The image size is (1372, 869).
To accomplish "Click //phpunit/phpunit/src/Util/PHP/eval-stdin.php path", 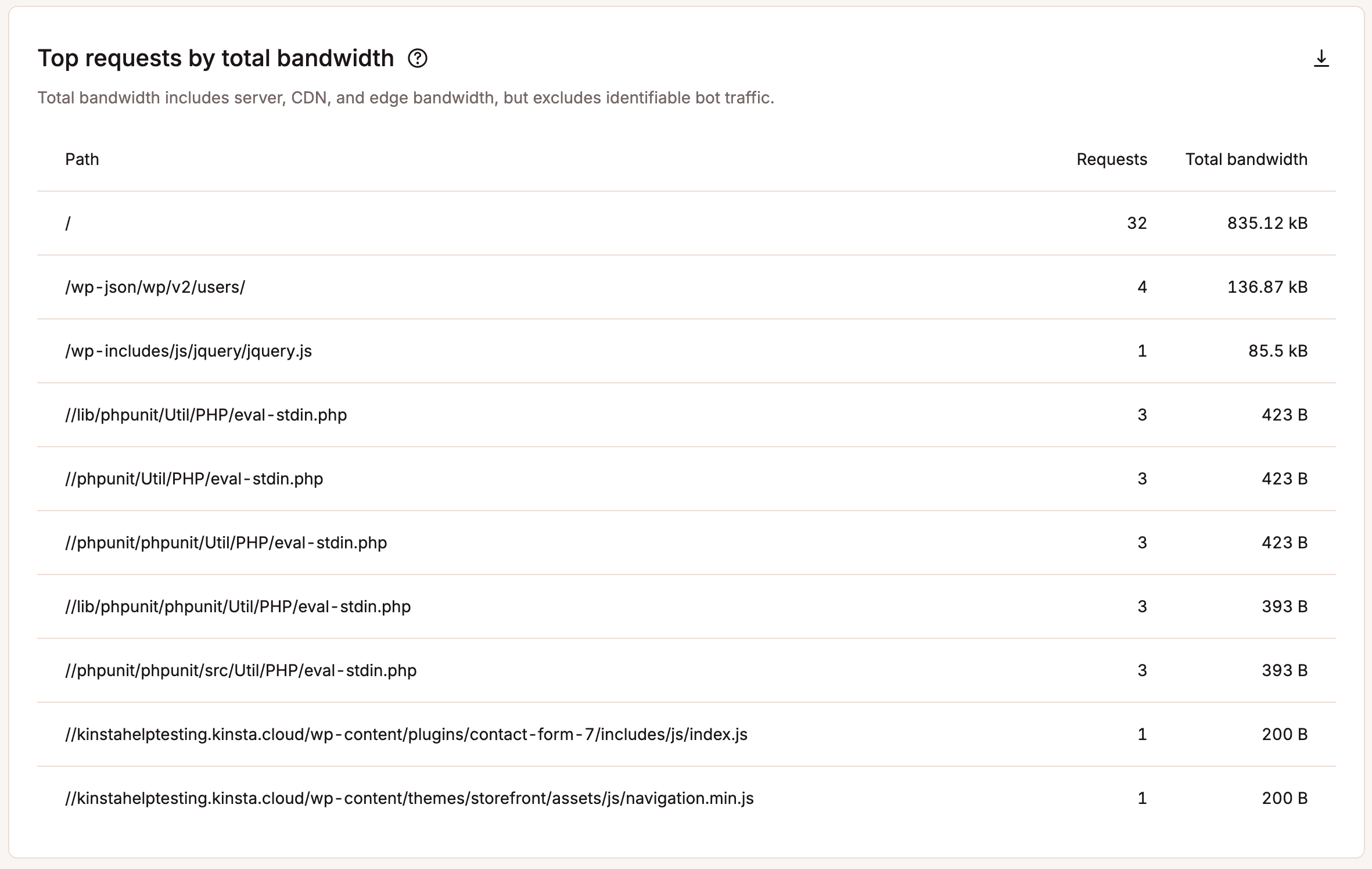I will 240,670.
